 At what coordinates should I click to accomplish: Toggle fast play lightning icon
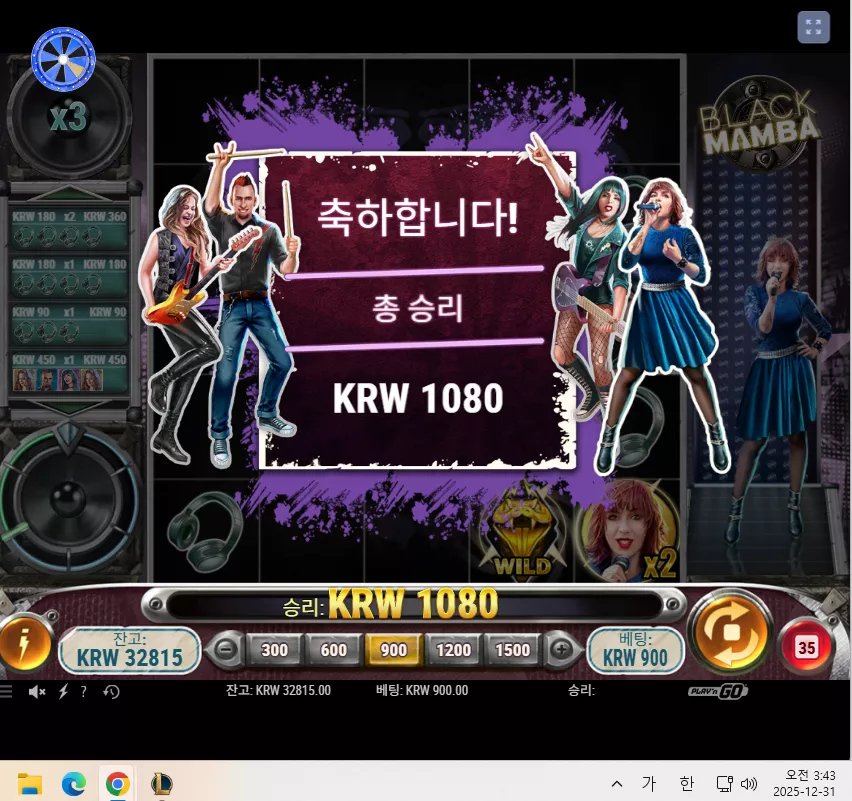(64, 691)
